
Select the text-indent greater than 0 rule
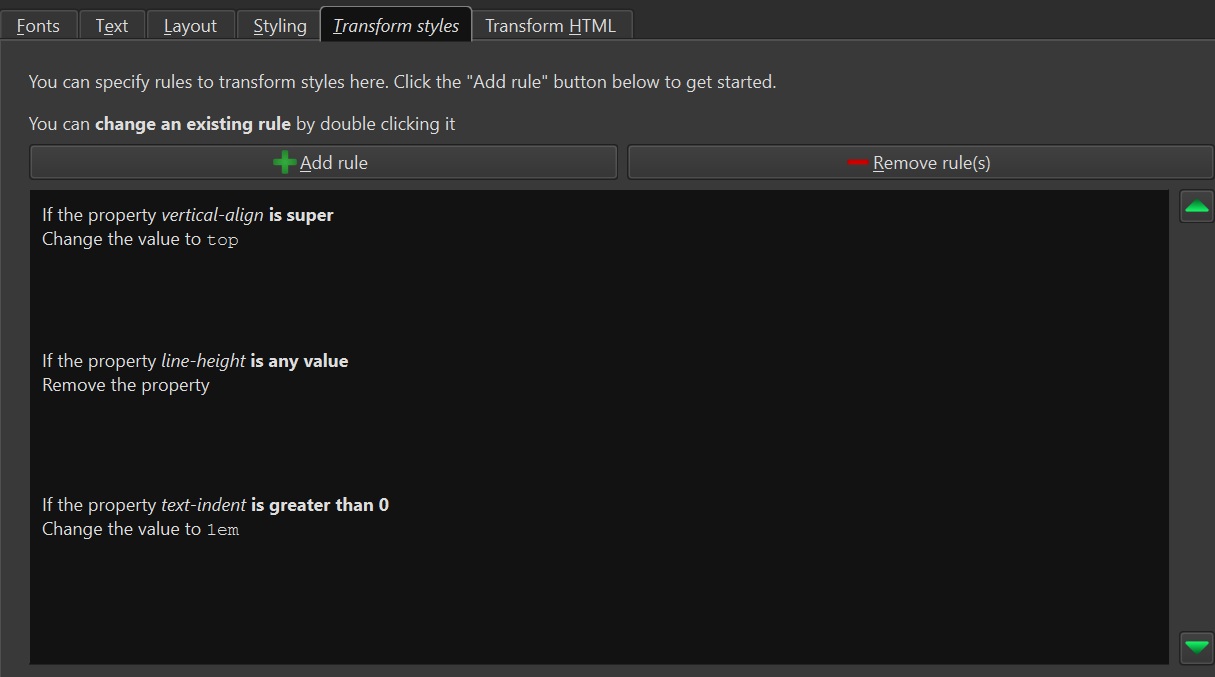(x=215, y=505)
